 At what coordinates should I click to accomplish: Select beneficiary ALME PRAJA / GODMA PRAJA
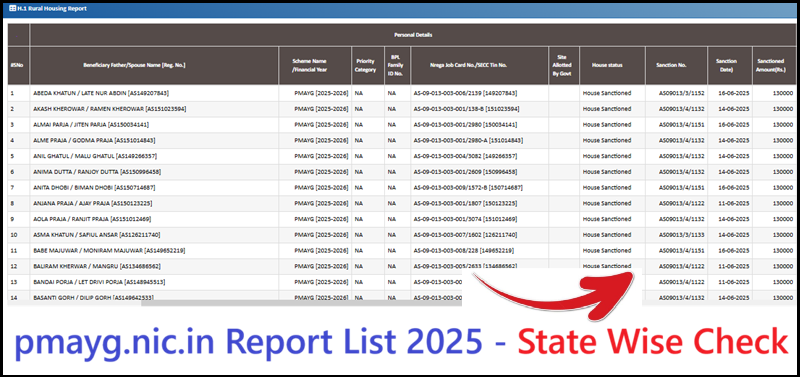click(94, 140)
